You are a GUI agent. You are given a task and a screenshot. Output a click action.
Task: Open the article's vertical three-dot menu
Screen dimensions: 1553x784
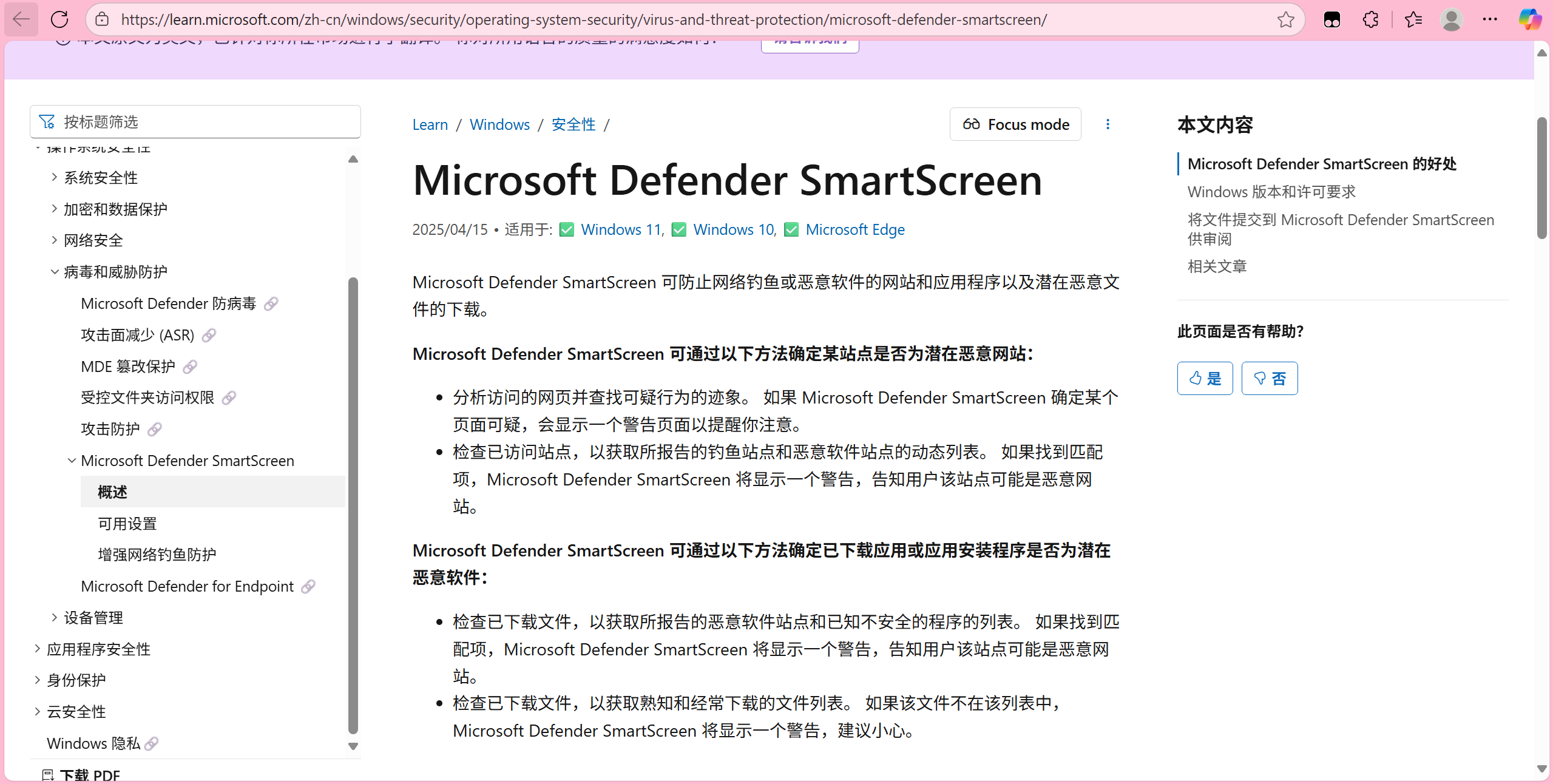click(1108, 124)
